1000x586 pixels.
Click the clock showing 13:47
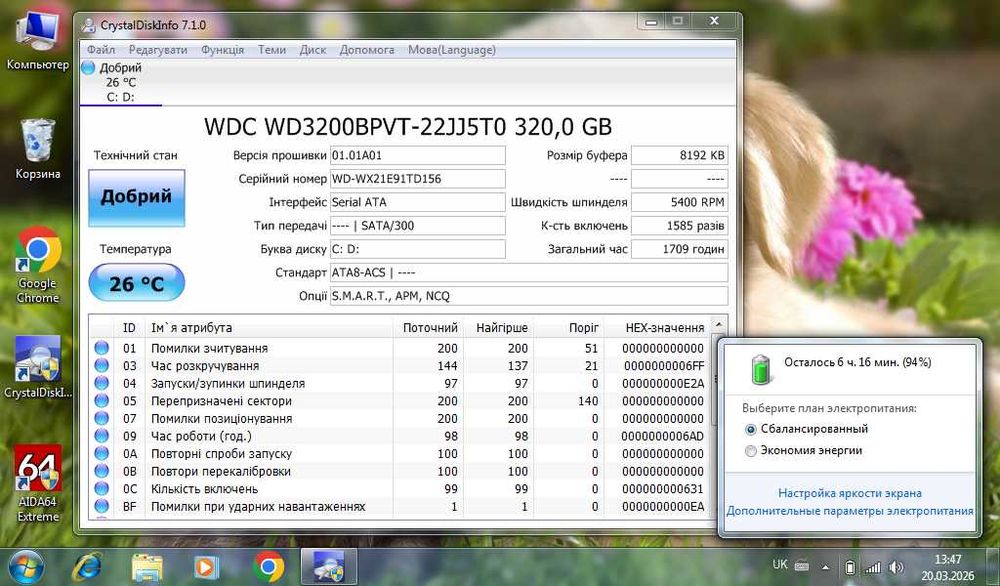[x=948, y=559]
